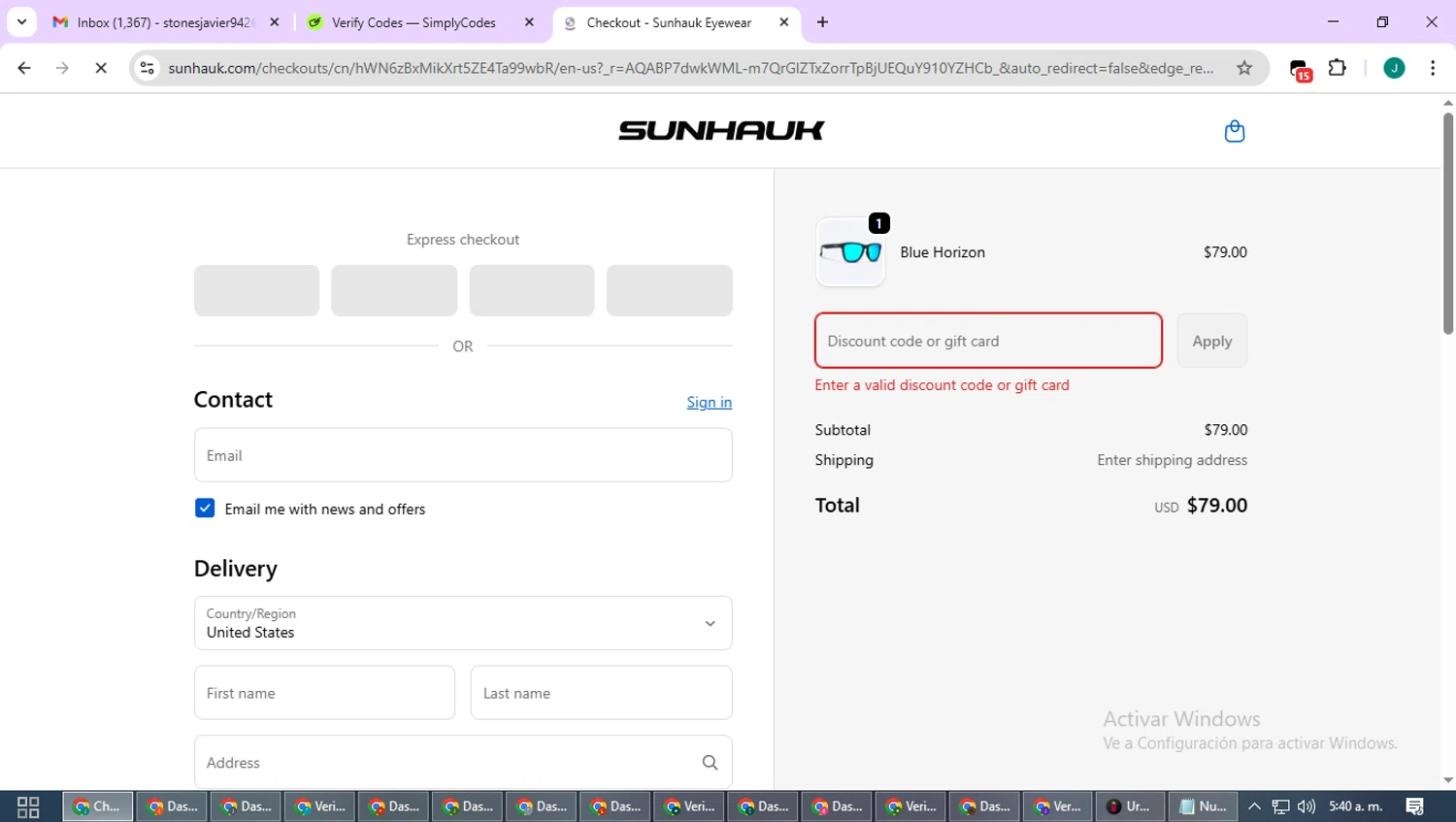Image resolution: width=1456 pixels, height=822 pixels.
Task: Click the taskbar clock showing 5:40 a. m.
Action: pos(1355,806)
